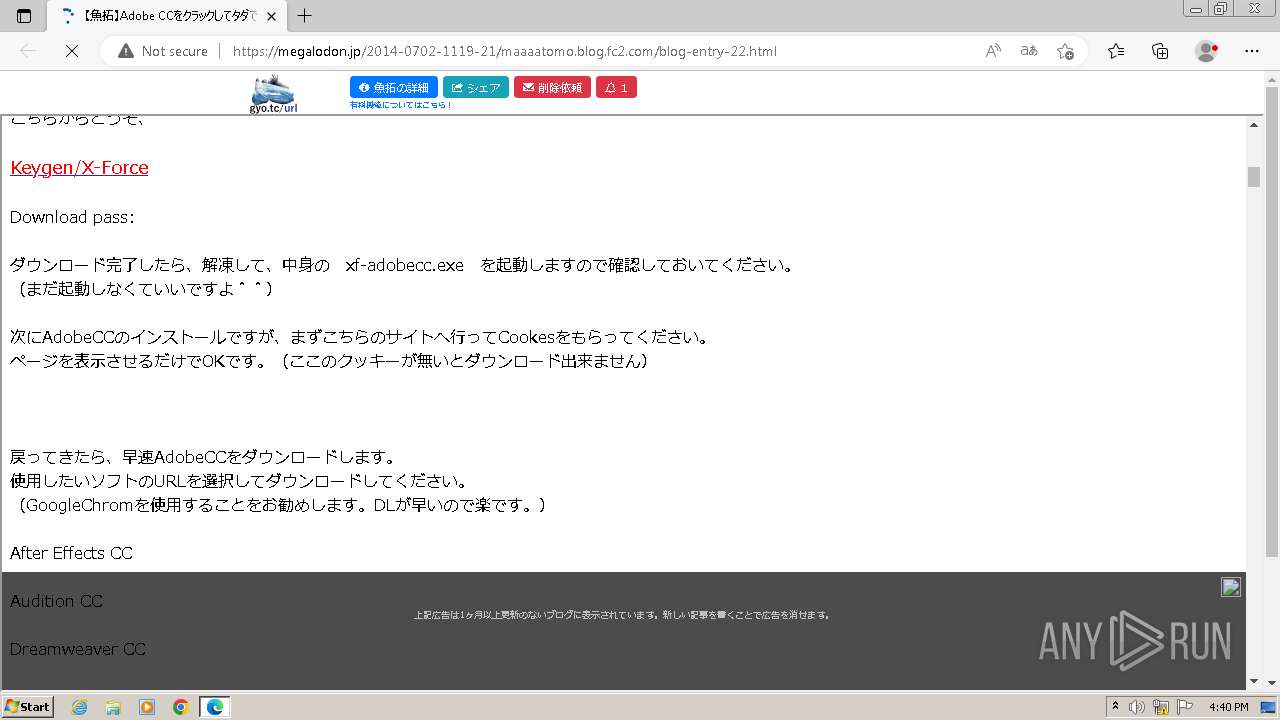Click the xf-adobecc.exe instruction line
The width and height of the screenshot is (1280, 720).
coord(402,265)
